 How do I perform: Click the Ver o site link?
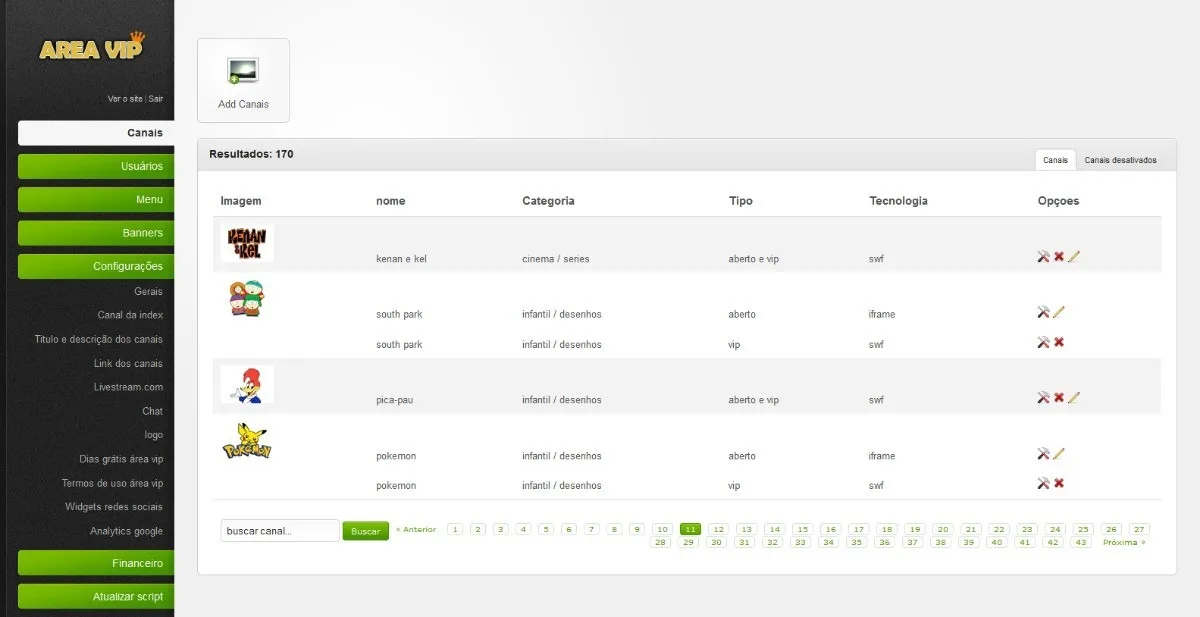125,99
